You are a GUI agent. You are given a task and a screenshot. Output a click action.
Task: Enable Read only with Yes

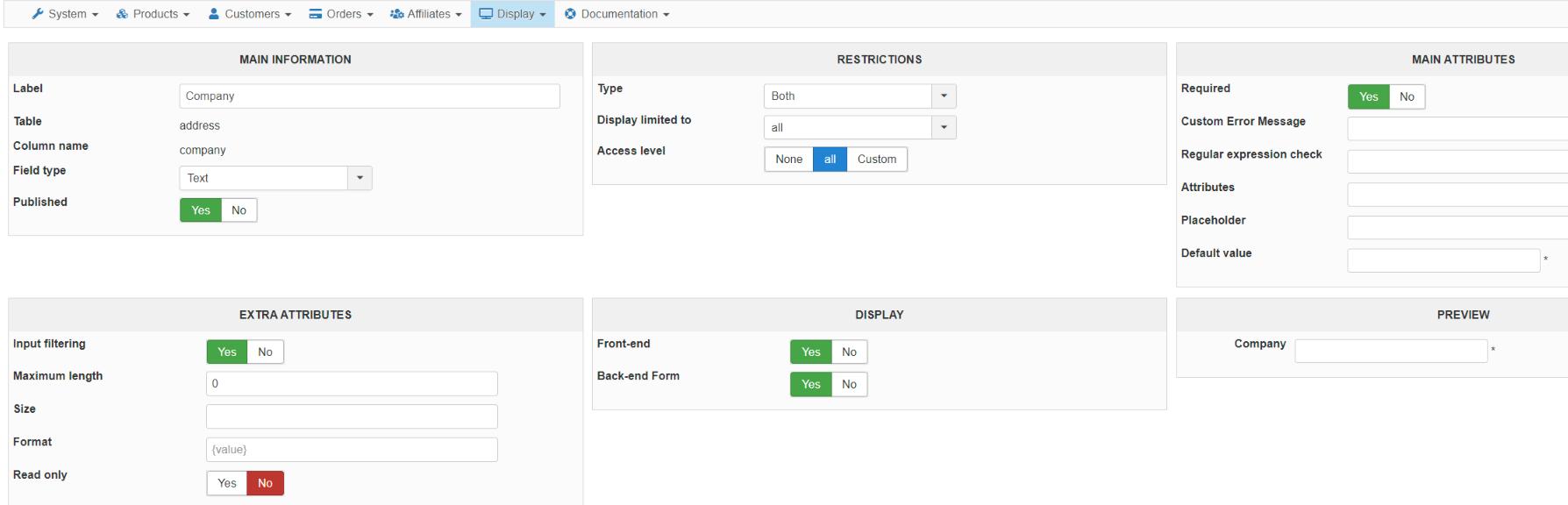click(x=227, y=483)
